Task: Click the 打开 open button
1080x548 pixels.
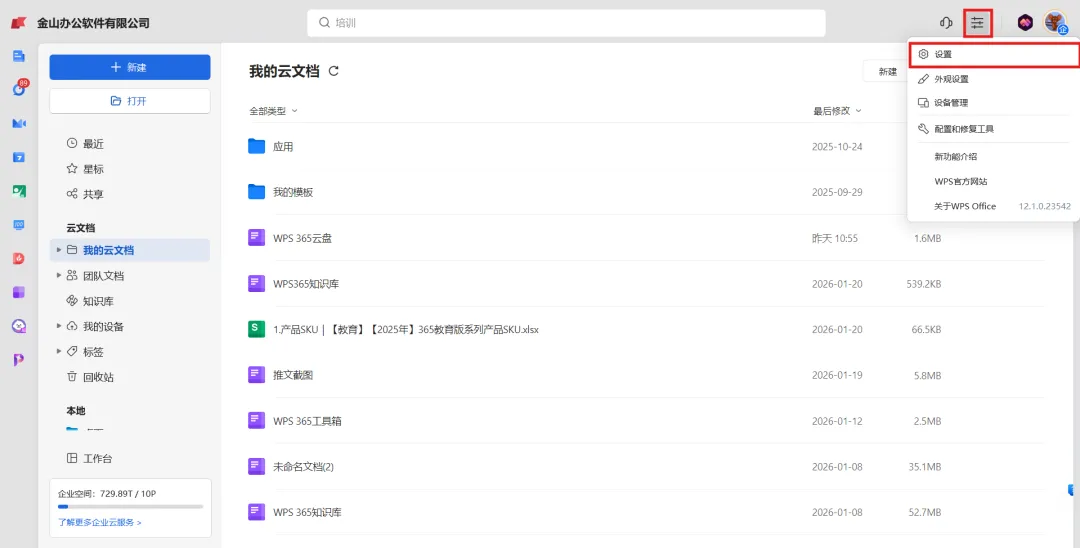Action: (129, 101)
